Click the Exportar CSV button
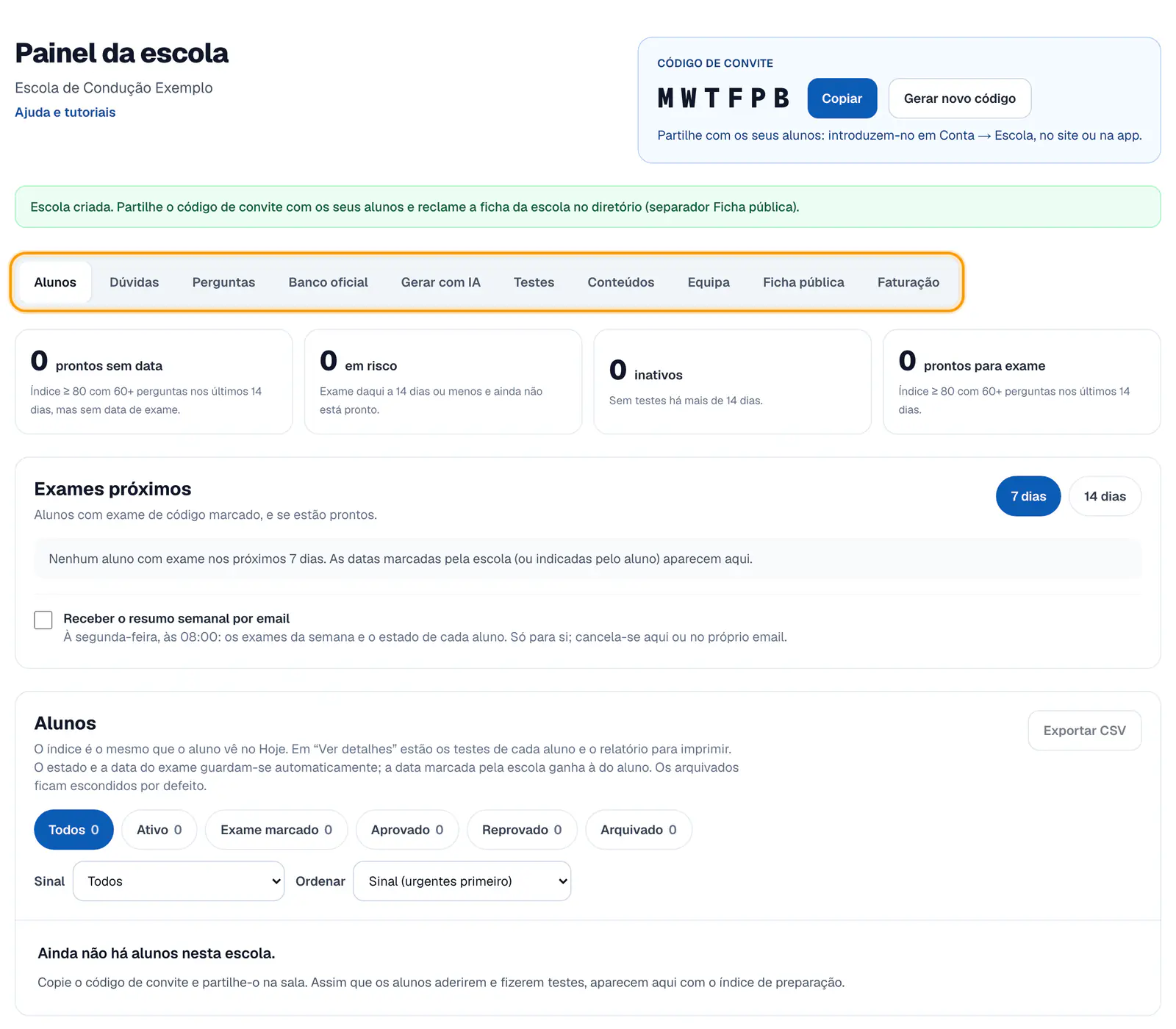Viewport: 1176px width, 1029px height. tap(1084, 731)
